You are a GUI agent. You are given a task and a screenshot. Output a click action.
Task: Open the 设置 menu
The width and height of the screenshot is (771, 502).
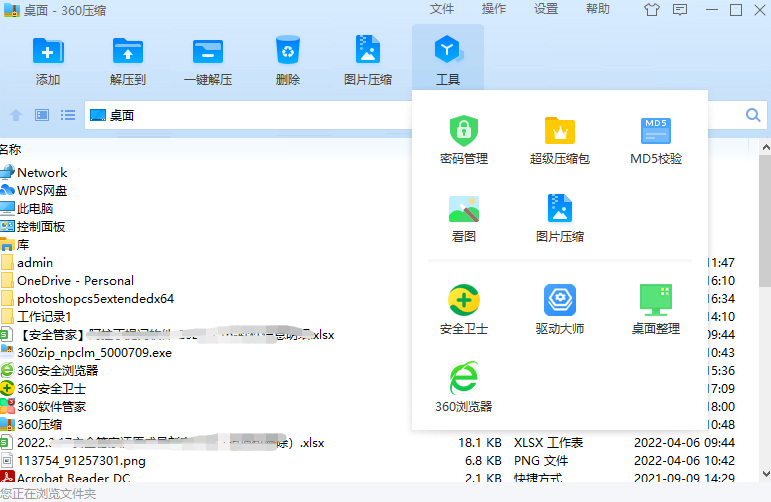[546, 9]
